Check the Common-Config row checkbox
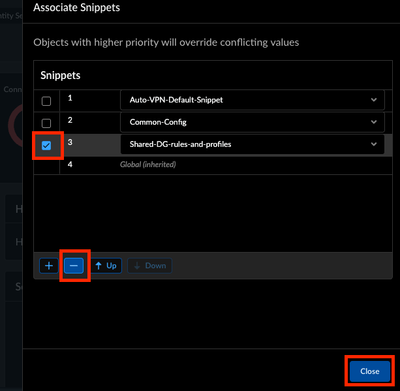400x391 pixels. [x=46, y=123]
